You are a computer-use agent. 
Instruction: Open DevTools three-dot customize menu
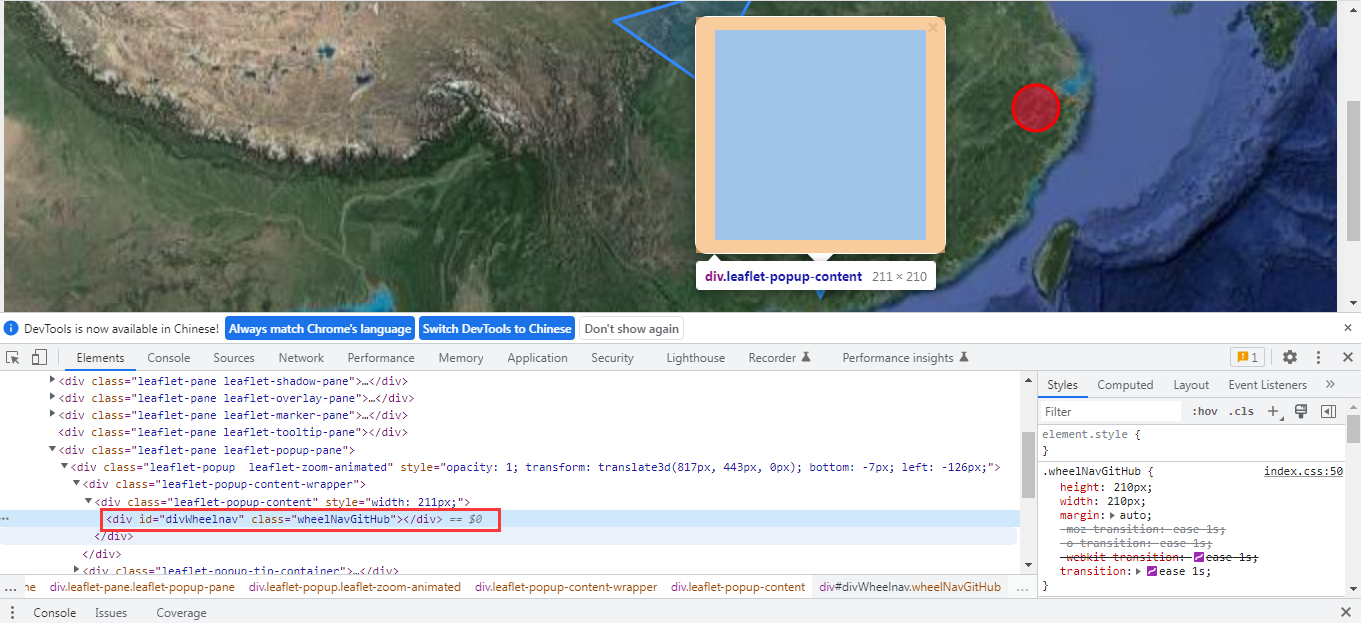tap(1319, 357)
